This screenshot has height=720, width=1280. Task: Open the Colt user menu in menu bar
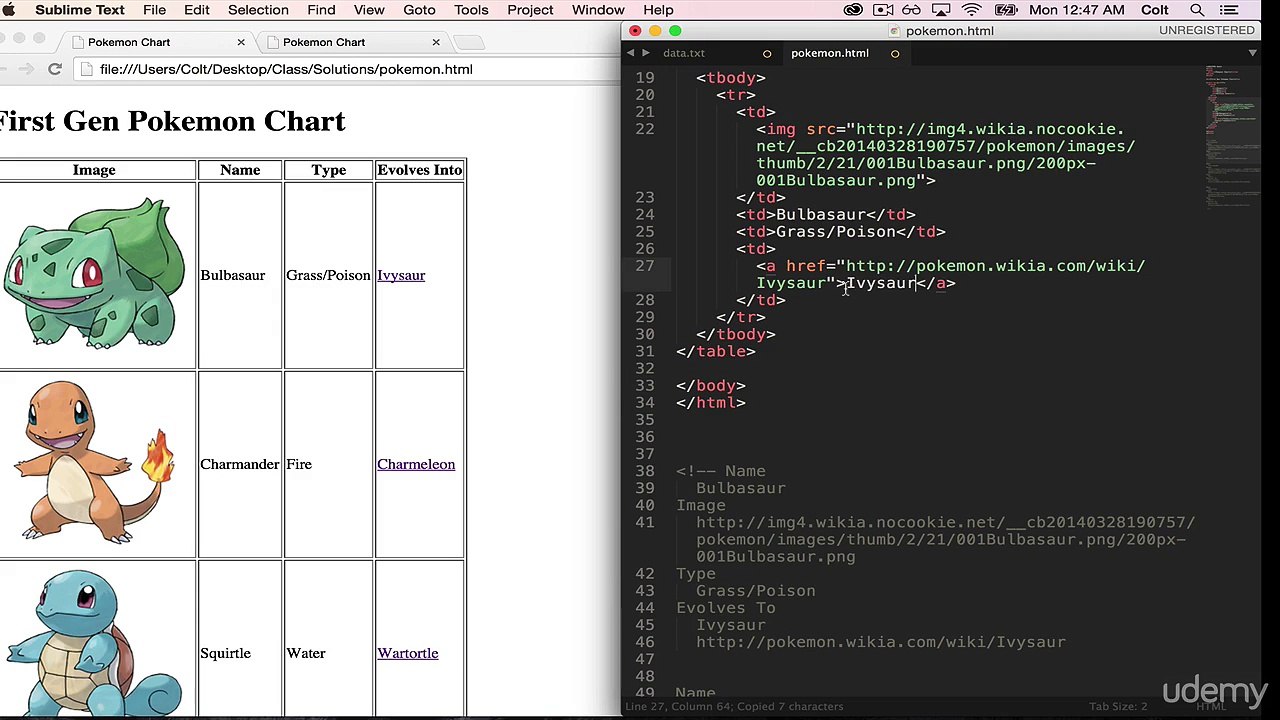(x=1155, y=10)
